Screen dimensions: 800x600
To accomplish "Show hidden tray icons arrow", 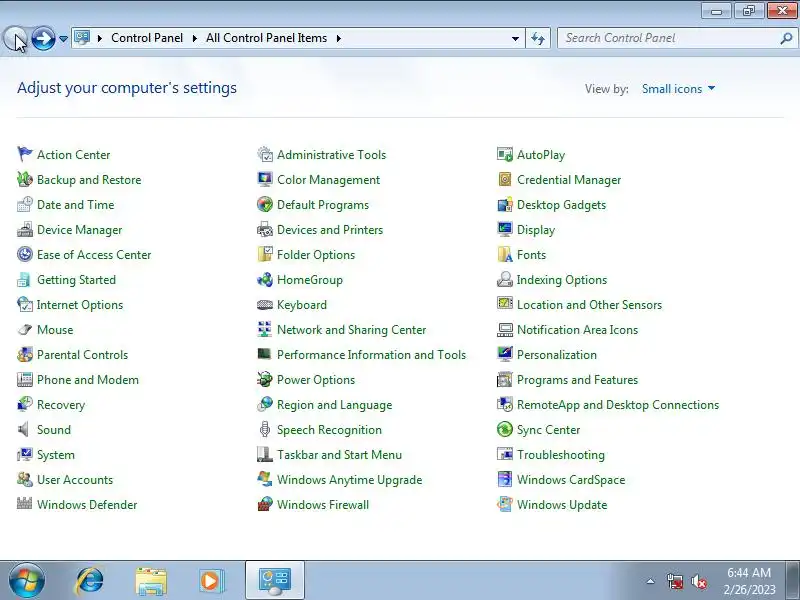I will [651, 581].
